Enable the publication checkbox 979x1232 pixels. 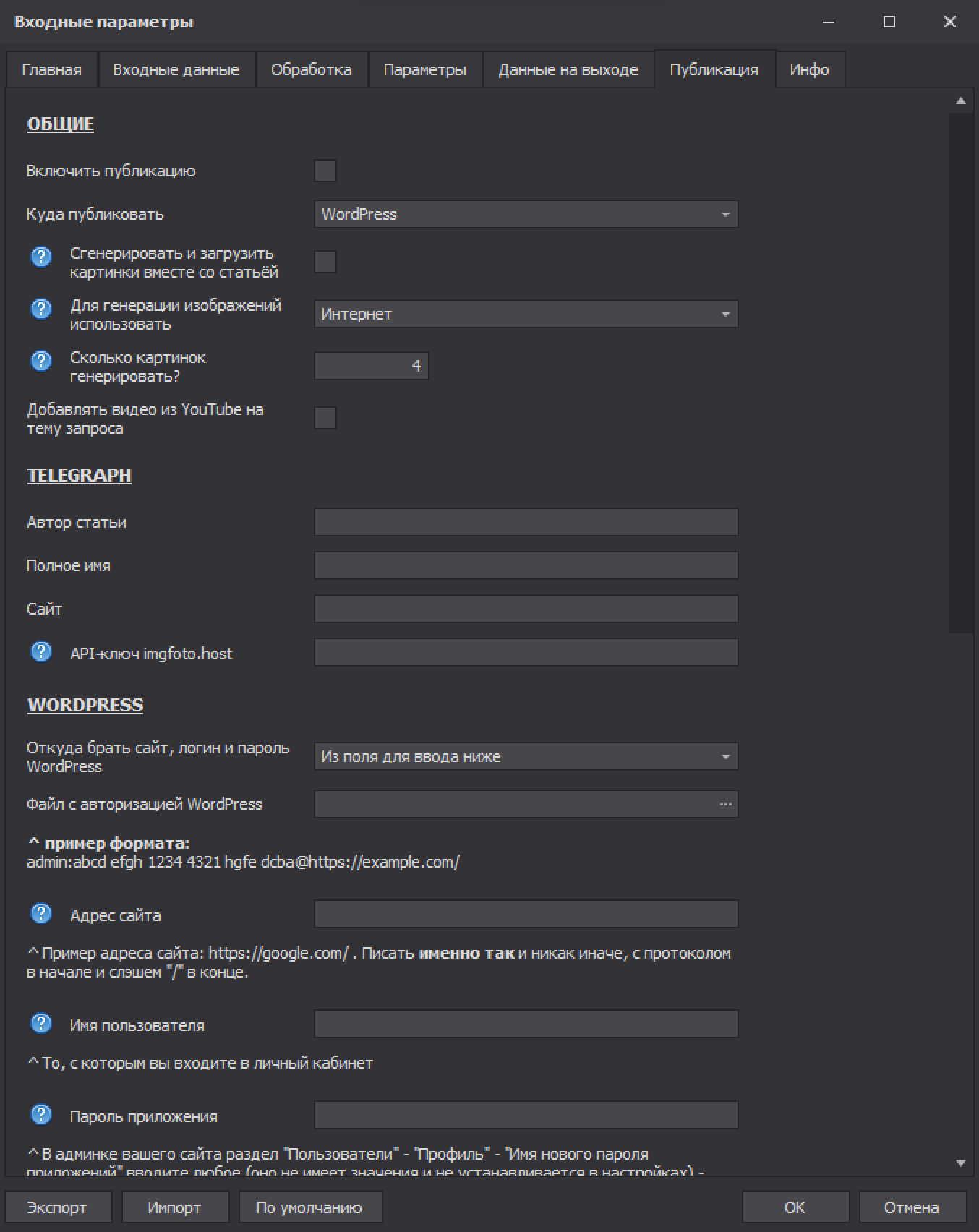point(325,171)
